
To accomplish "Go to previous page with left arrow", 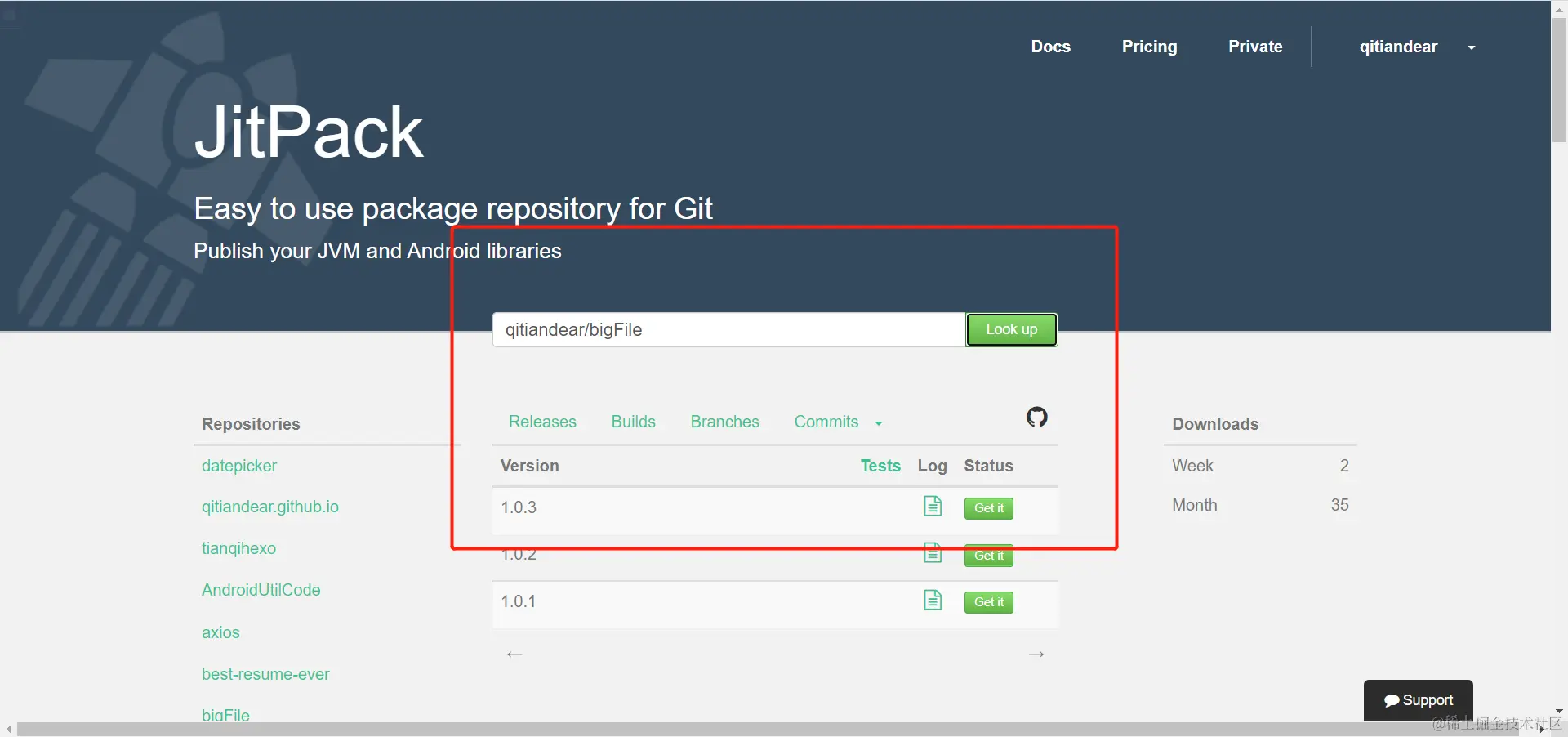I will pyautogui.click(x=514, y=654).
